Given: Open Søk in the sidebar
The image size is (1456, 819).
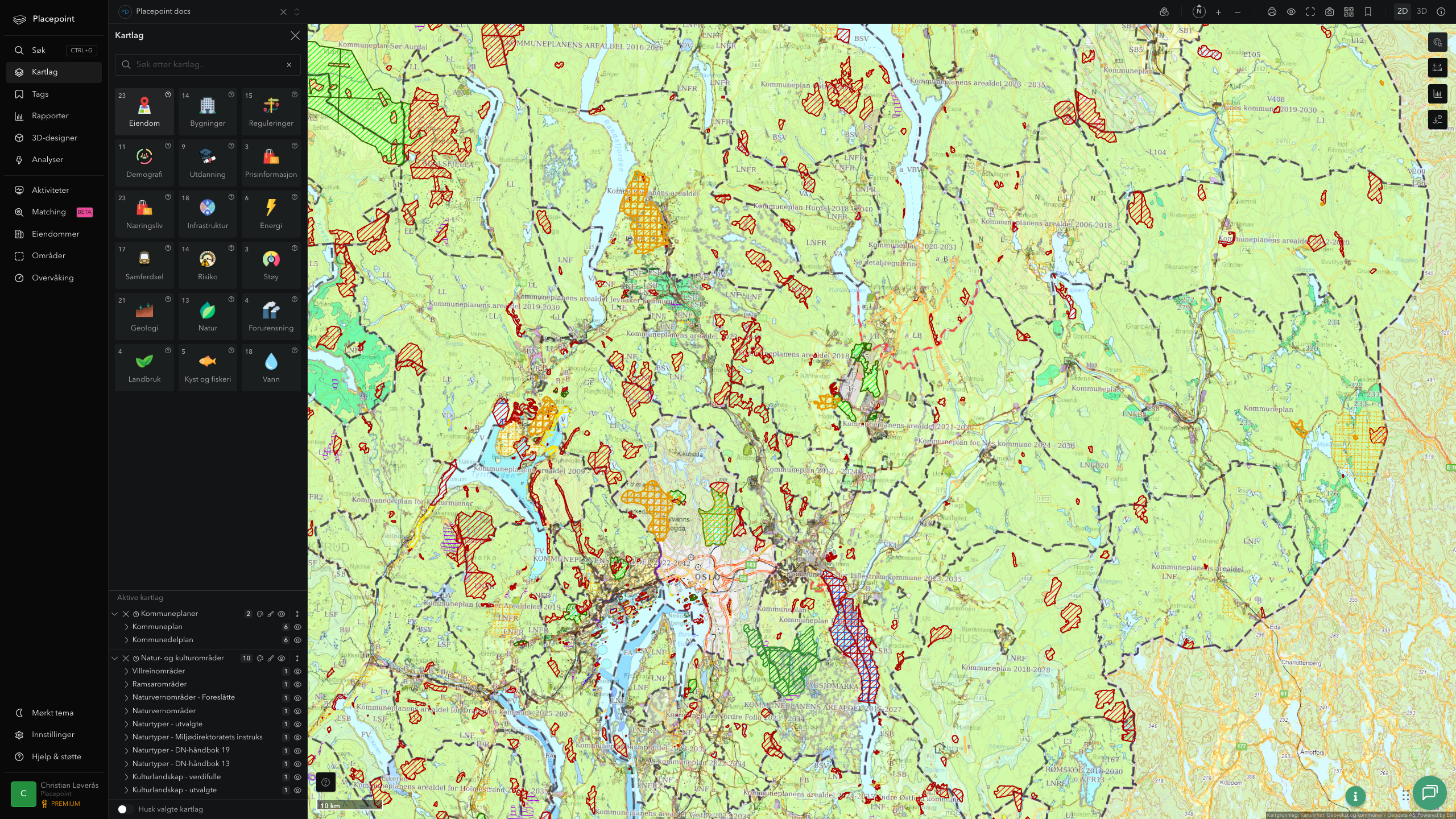Looking at the screenshot, I should pyautogui.click(x=54, y=51).
